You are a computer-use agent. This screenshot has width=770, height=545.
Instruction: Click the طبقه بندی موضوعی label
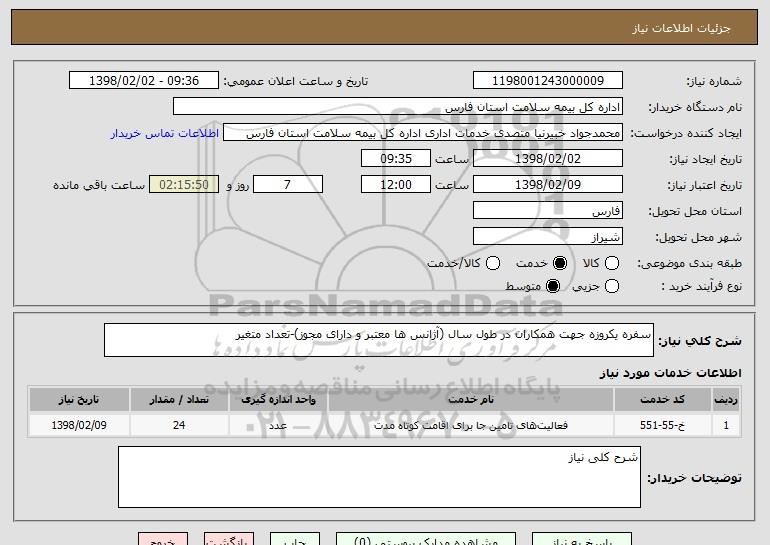point(689,264)
